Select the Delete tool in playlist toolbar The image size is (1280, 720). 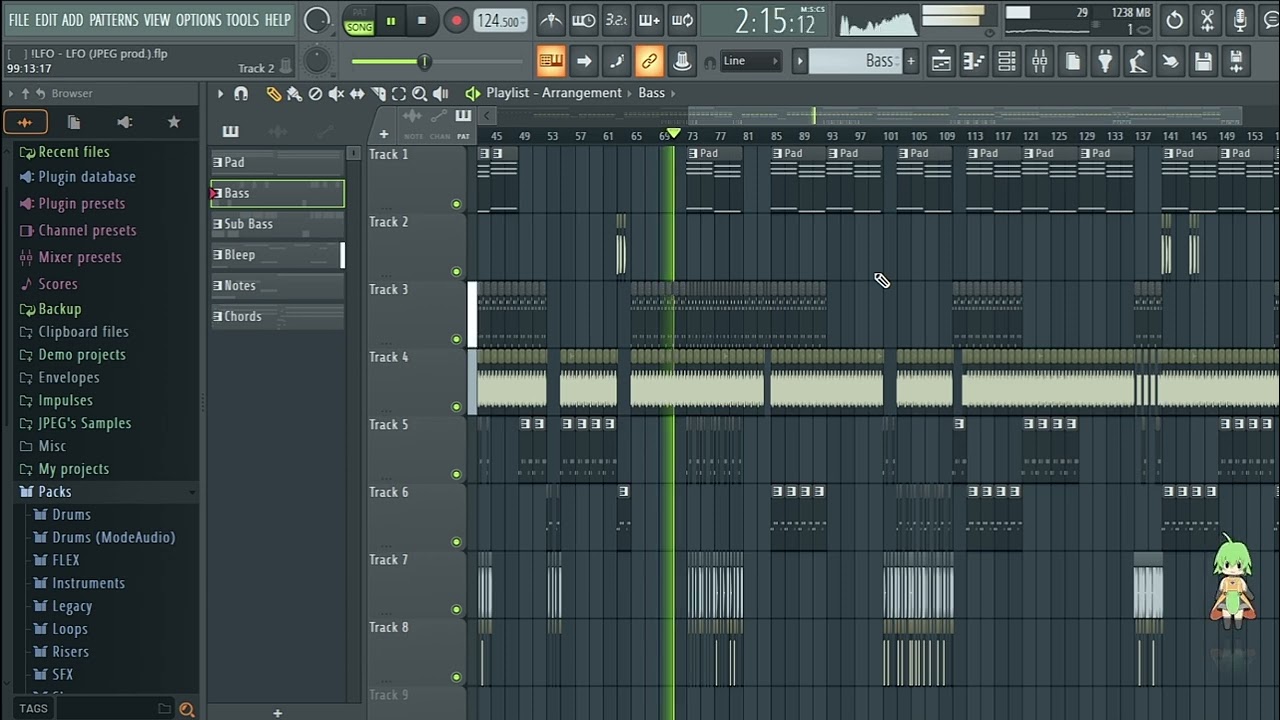(315, 93)
